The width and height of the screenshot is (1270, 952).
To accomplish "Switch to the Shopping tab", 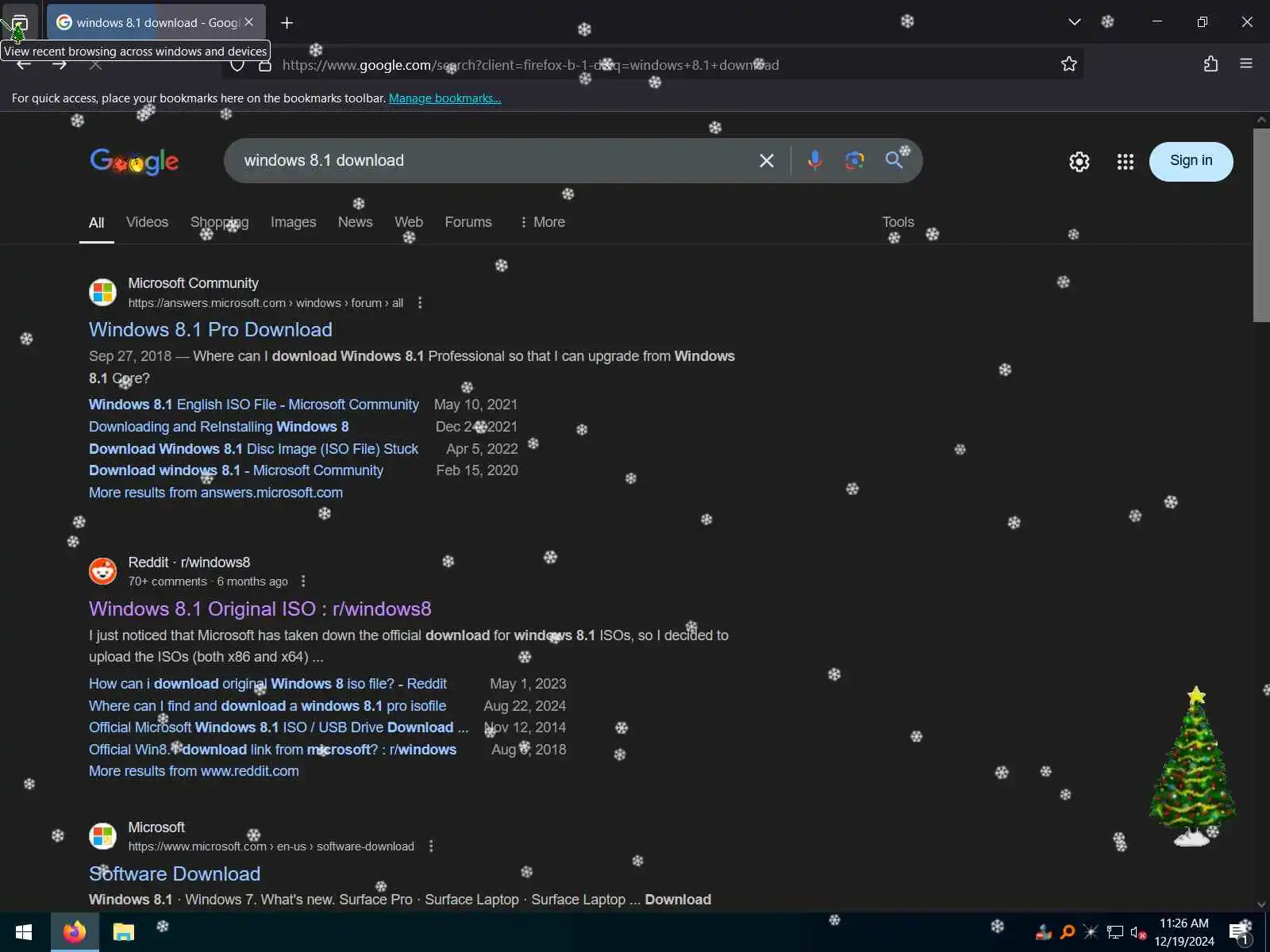I will [x=219, y=222].
